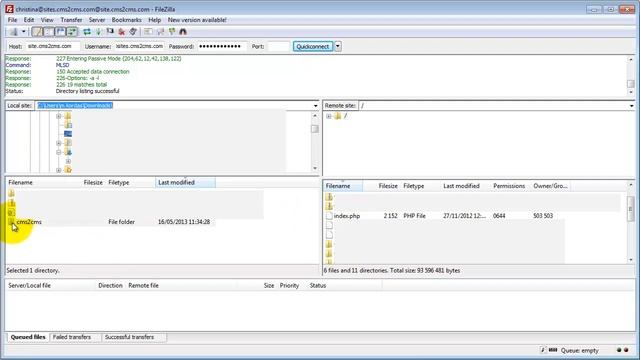
Task: Open the Help menu
Action: 154,20
